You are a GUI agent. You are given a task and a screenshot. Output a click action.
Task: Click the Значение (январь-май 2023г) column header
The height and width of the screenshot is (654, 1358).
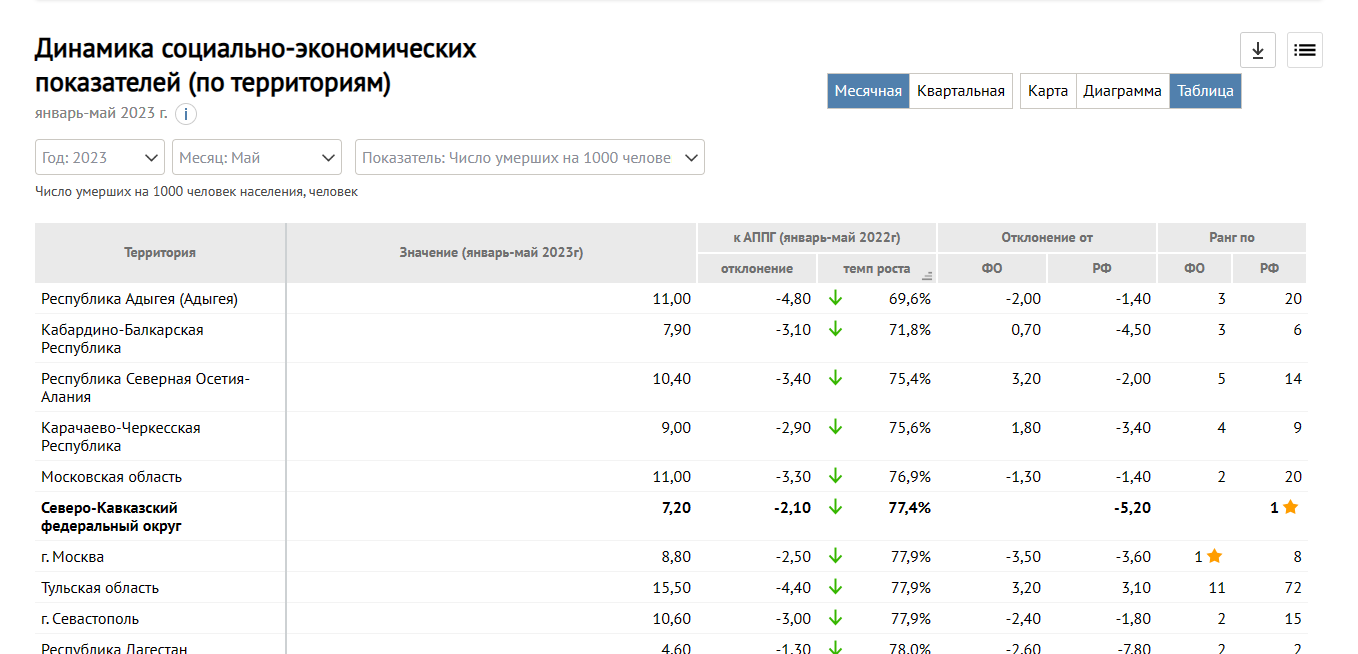click(491, 253)
